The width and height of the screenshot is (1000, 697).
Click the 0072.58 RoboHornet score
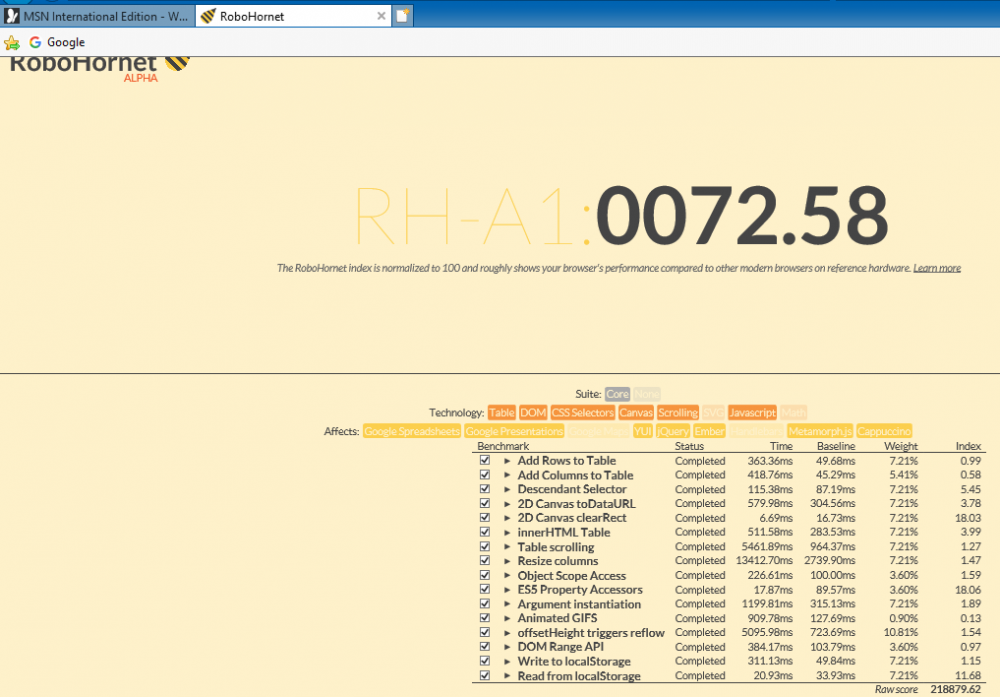(x=742, y=216)
